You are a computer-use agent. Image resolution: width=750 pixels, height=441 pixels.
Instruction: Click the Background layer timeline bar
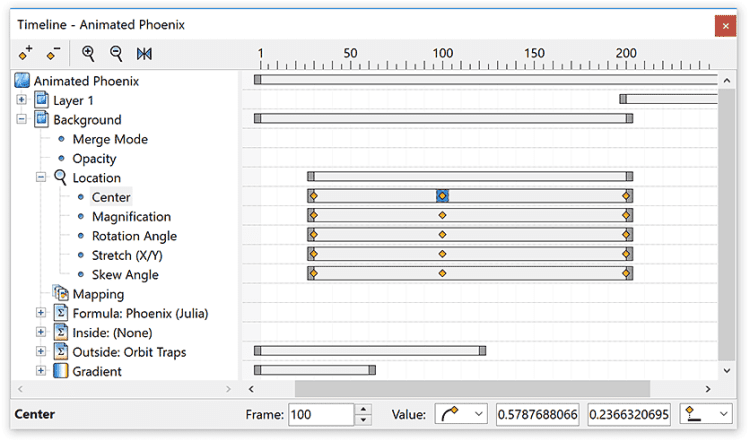443,118
